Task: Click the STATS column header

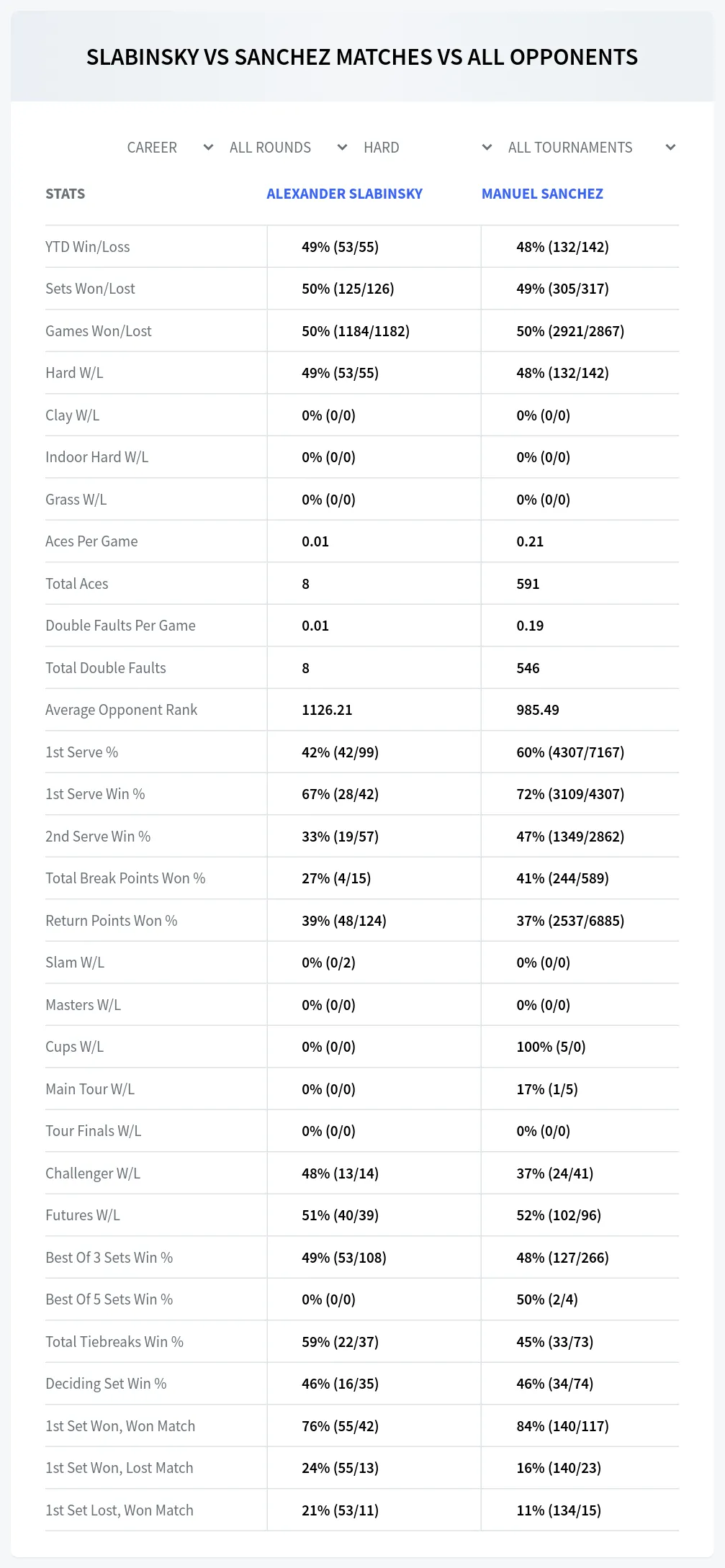Action: [x=65, y=194]
